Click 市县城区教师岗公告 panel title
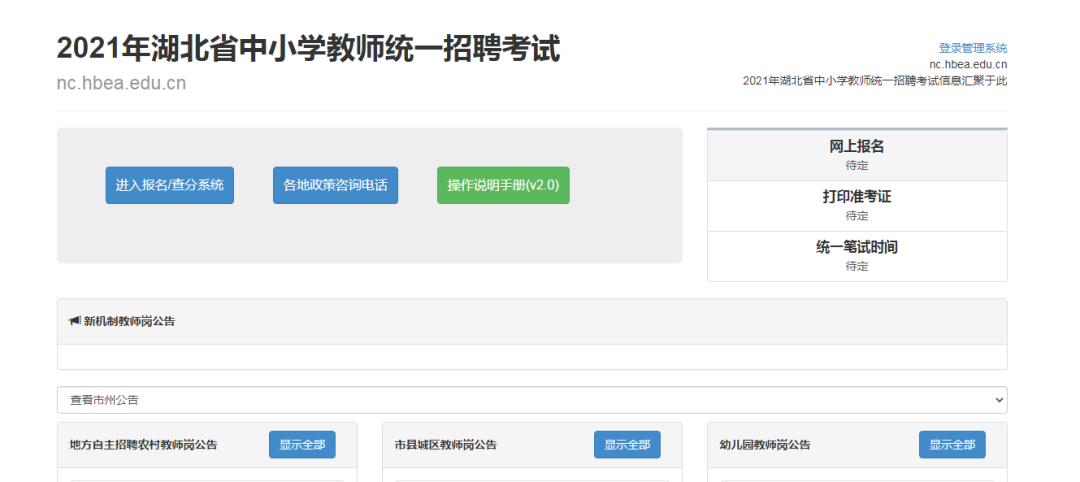This screenshot has height=482, width=1080. coord(446,445)
